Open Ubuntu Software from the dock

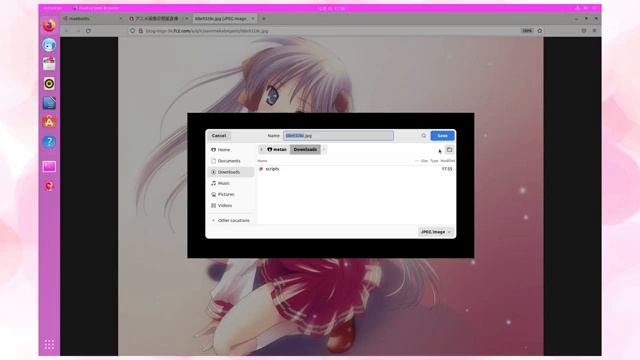(49, 122)
